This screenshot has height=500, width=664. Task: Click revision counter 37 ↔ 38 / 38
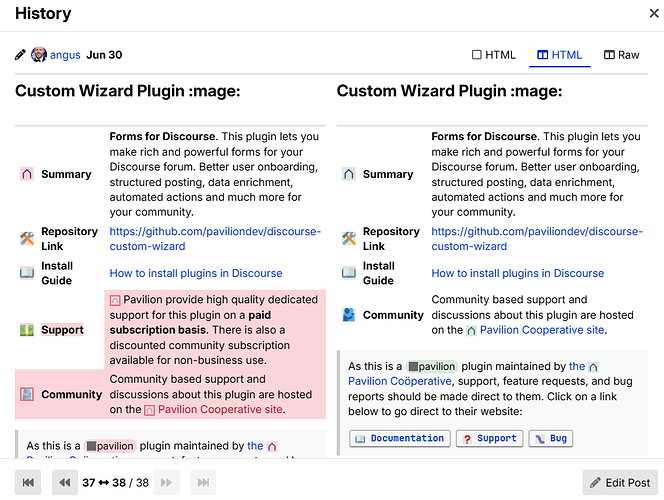[x=116, y=483]
